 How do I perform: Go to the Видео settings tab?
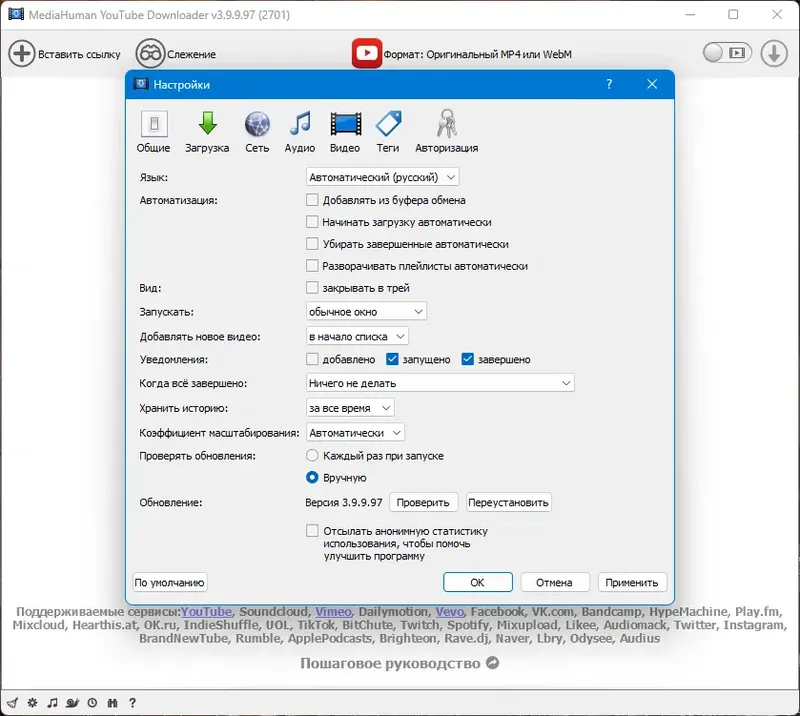pyautogui.click(x=345, y=132)
